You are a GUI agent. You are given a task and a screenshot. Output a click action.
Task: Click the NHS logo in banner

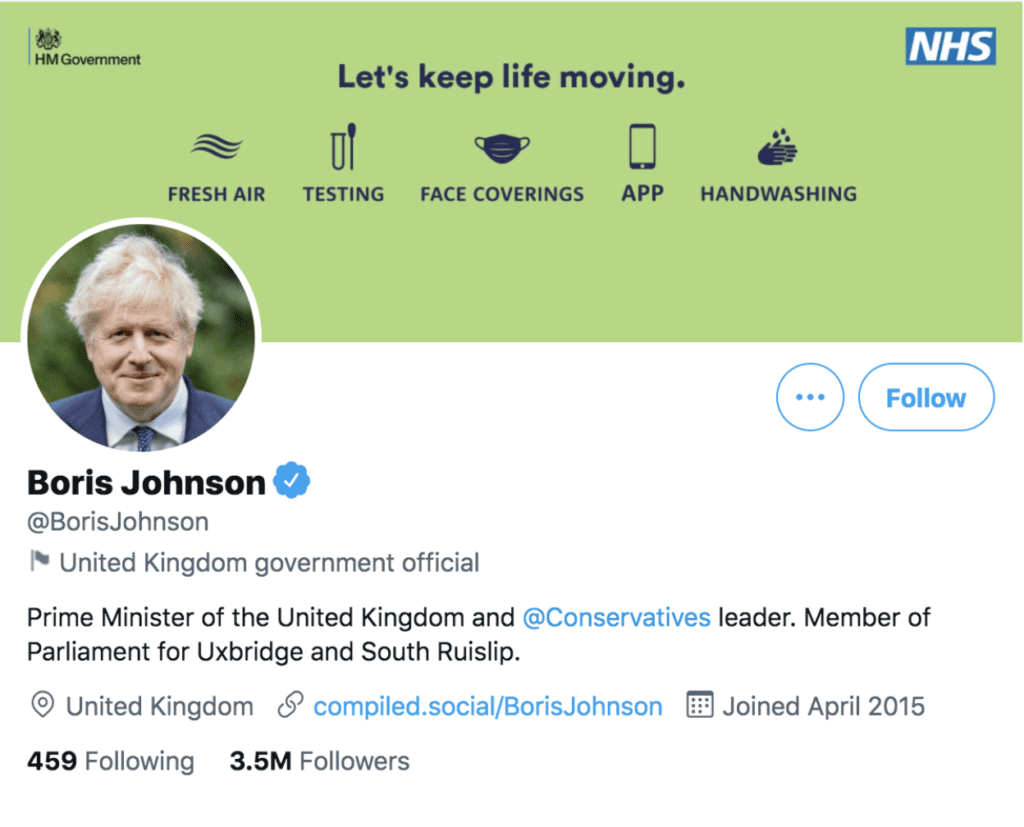pyautogui.click(x=950, y=46)
